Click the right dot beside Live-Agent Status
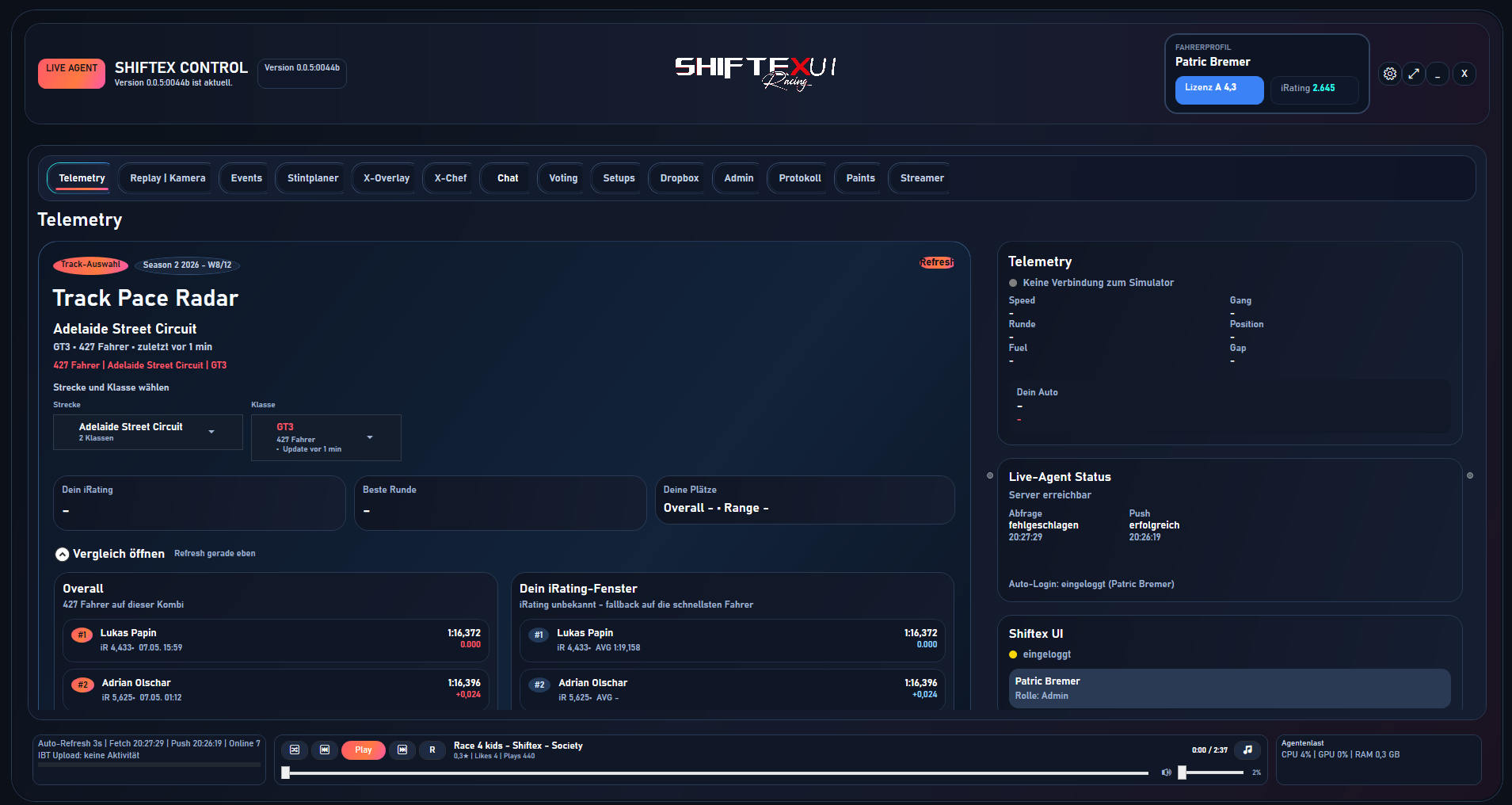The image size is (1512, 805). (1470, 475)
